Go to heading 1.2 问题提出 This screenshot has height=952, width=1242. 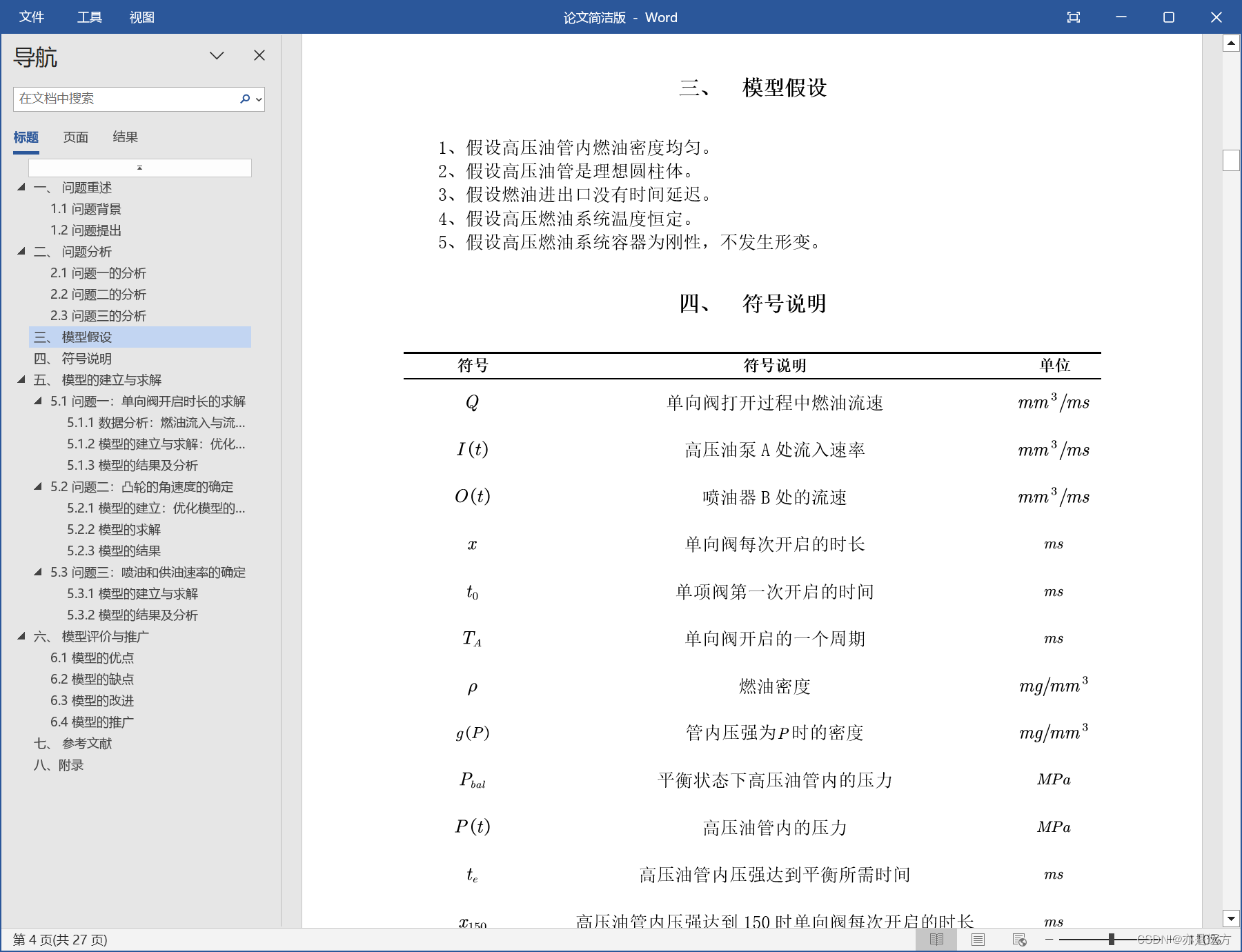[x=86, y=230]
